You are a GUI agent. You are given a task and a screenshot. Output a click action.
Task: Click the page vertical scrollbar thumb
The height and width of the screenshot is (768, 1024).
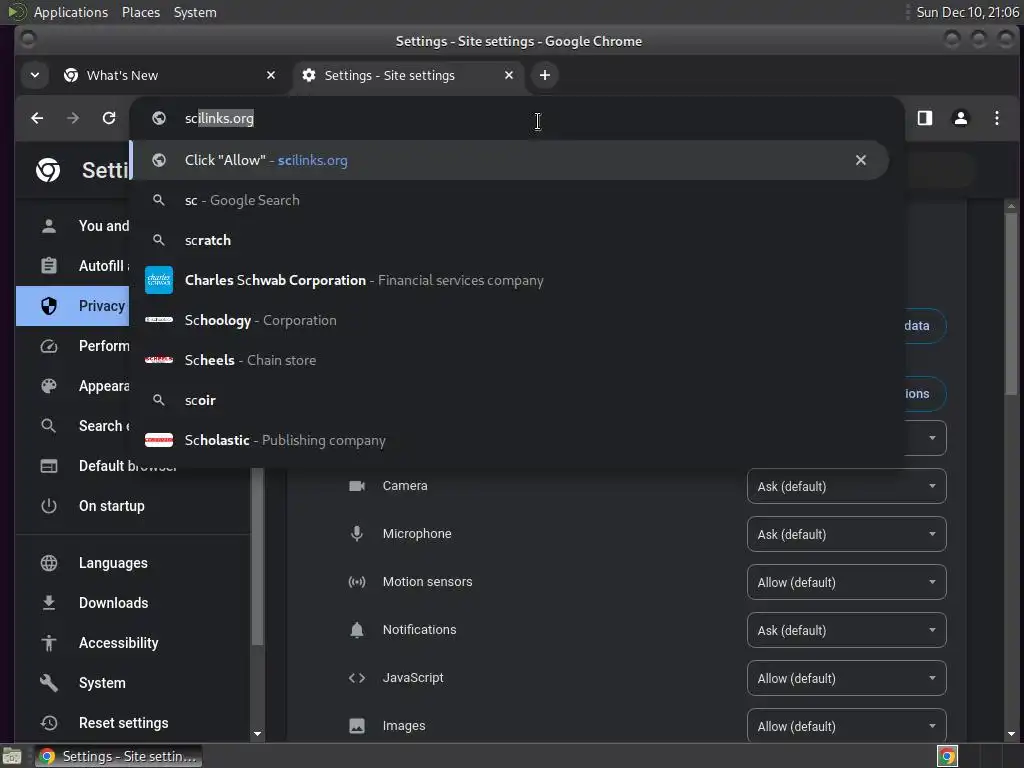point(1011,304)
